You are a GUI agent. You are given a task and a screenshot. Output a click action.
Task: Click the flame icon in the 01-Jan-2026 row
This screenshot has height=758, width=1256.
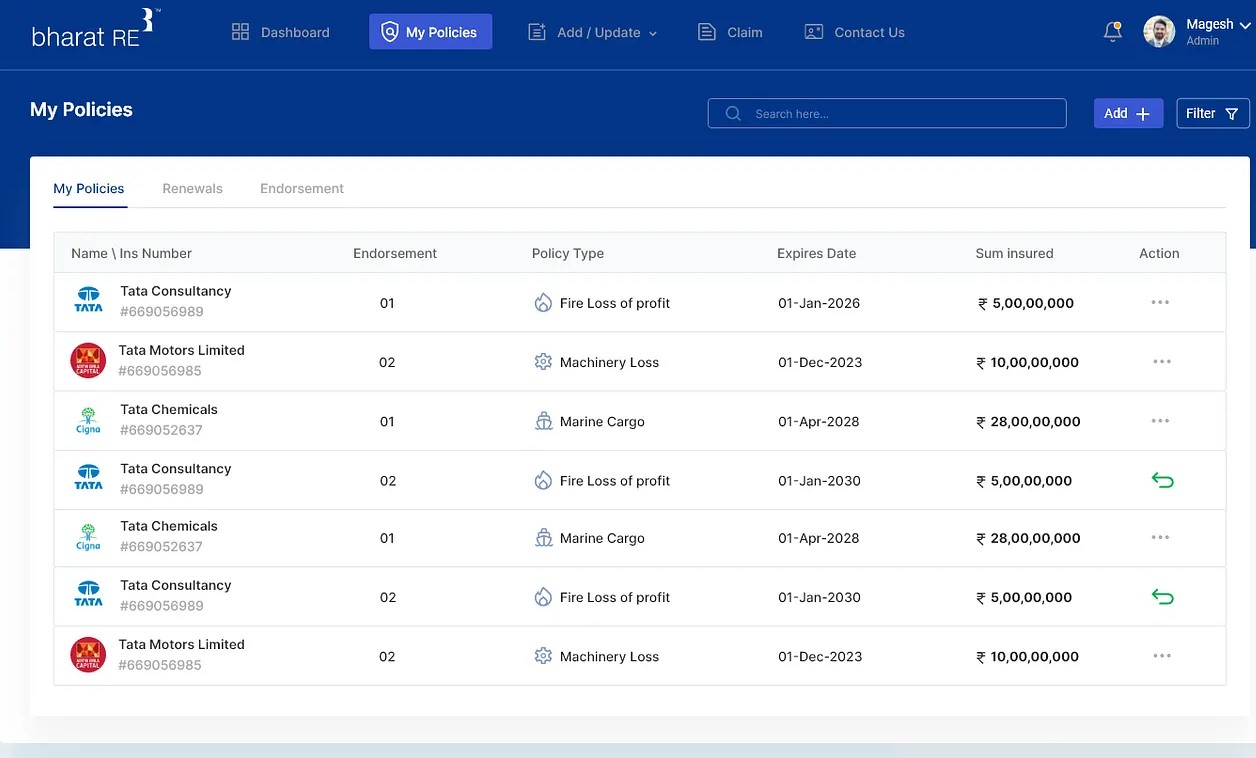(x=543, y=303)
